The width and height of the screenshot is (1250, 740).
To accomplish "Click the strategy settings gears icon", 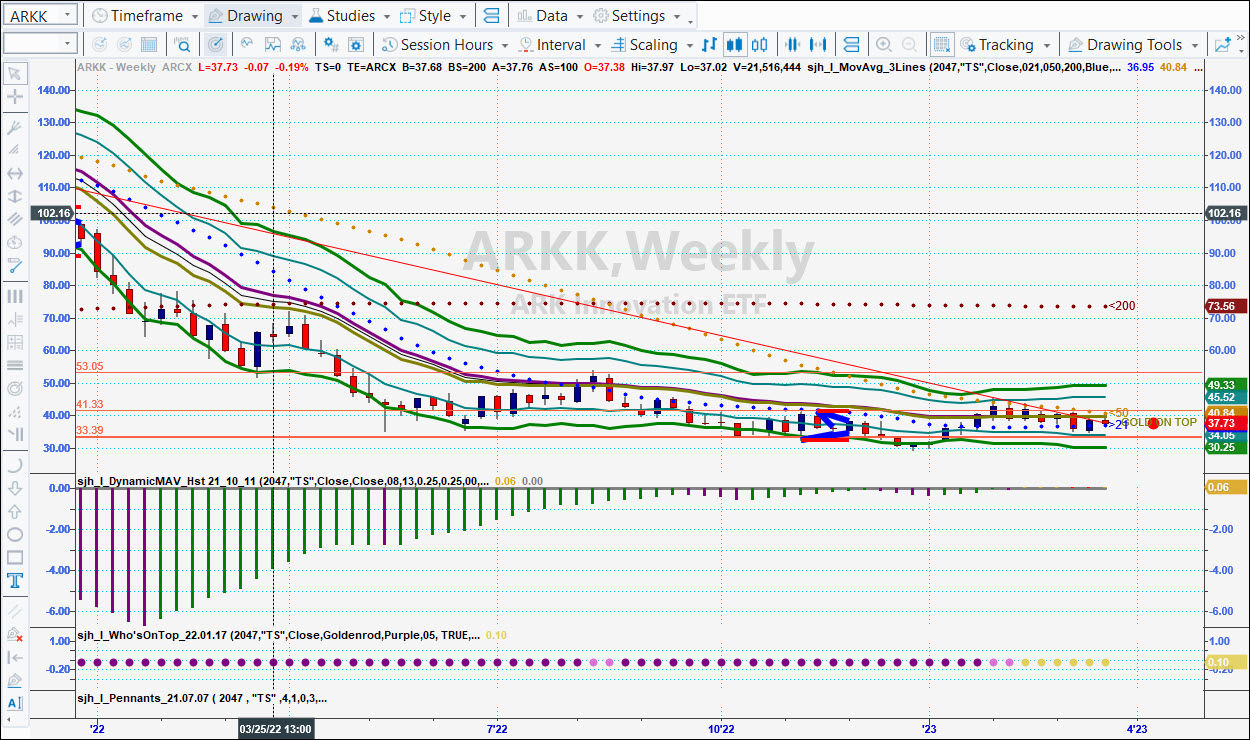I will point(331,44).
